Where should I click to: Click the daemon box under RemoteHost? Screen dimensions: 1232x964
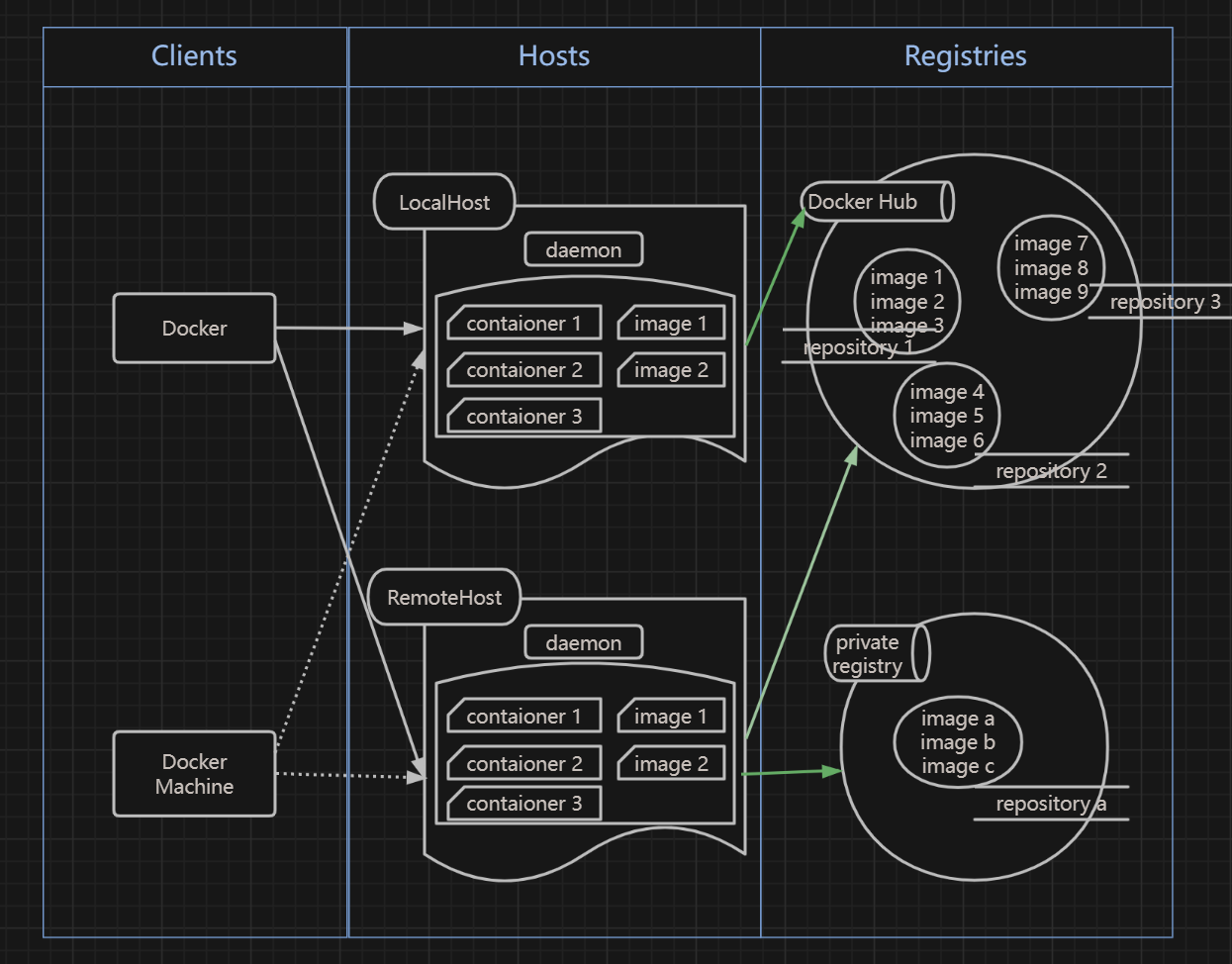584,642
